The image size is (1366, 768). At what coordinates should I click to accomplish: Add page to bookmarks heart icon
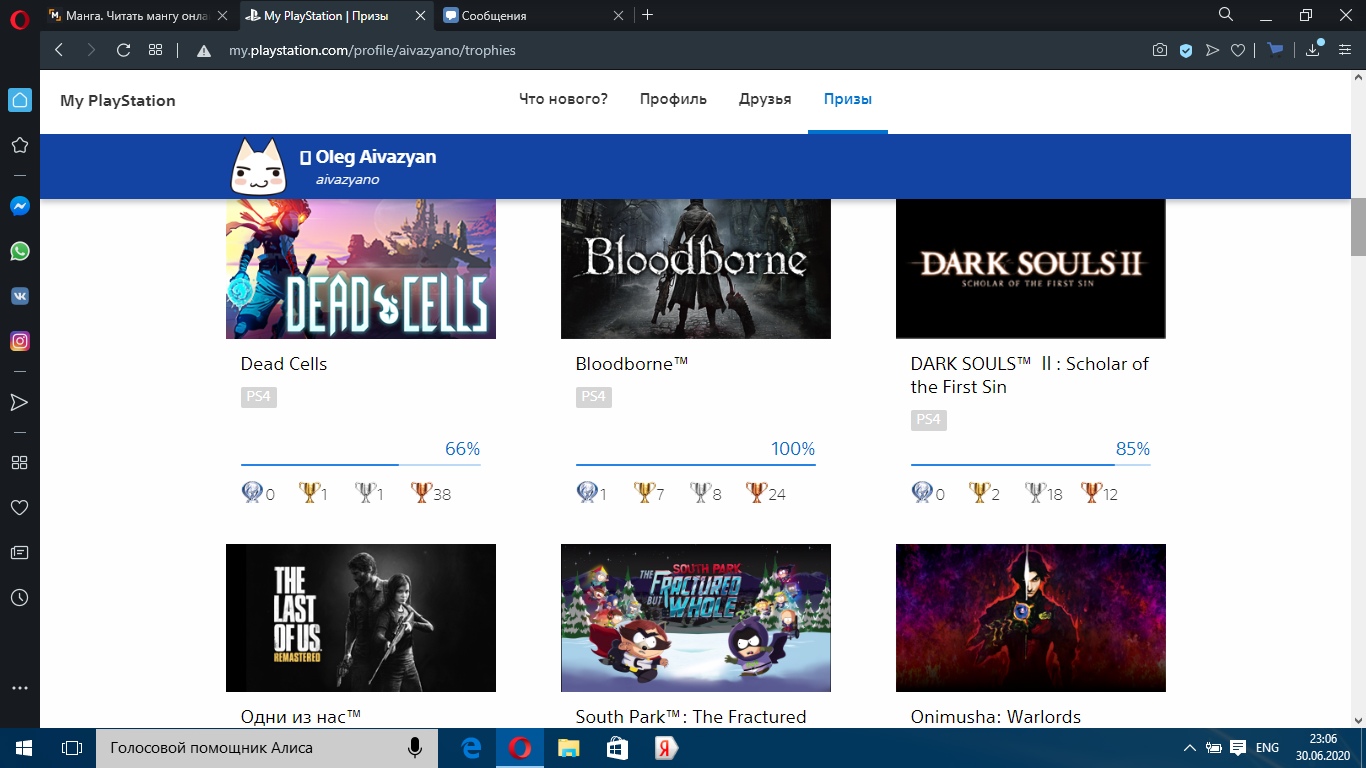(x=1238, y=50)
